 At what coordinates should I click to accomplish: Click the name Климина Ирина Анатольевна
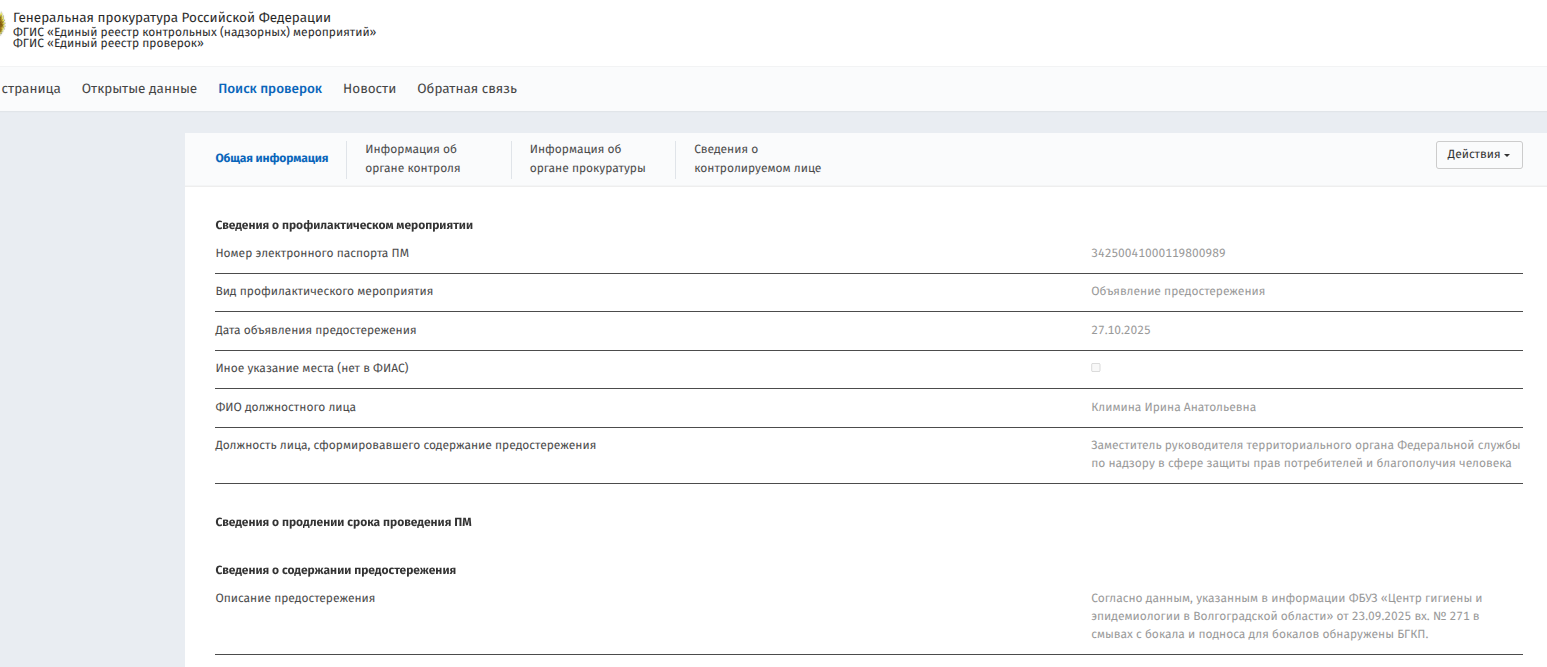(x=1173, y=407)
